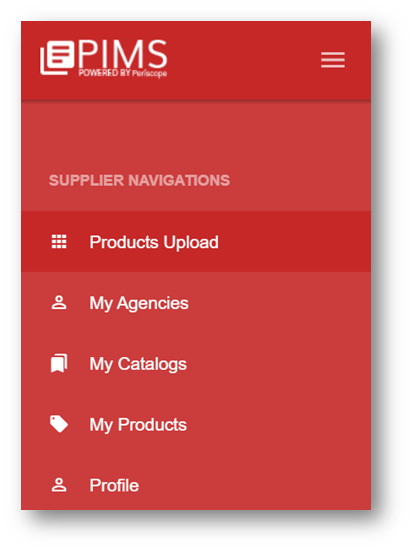The width and height of the screenshot is (413, 552).
Task: Click the PIMS logo text
Action: (123, 54)
